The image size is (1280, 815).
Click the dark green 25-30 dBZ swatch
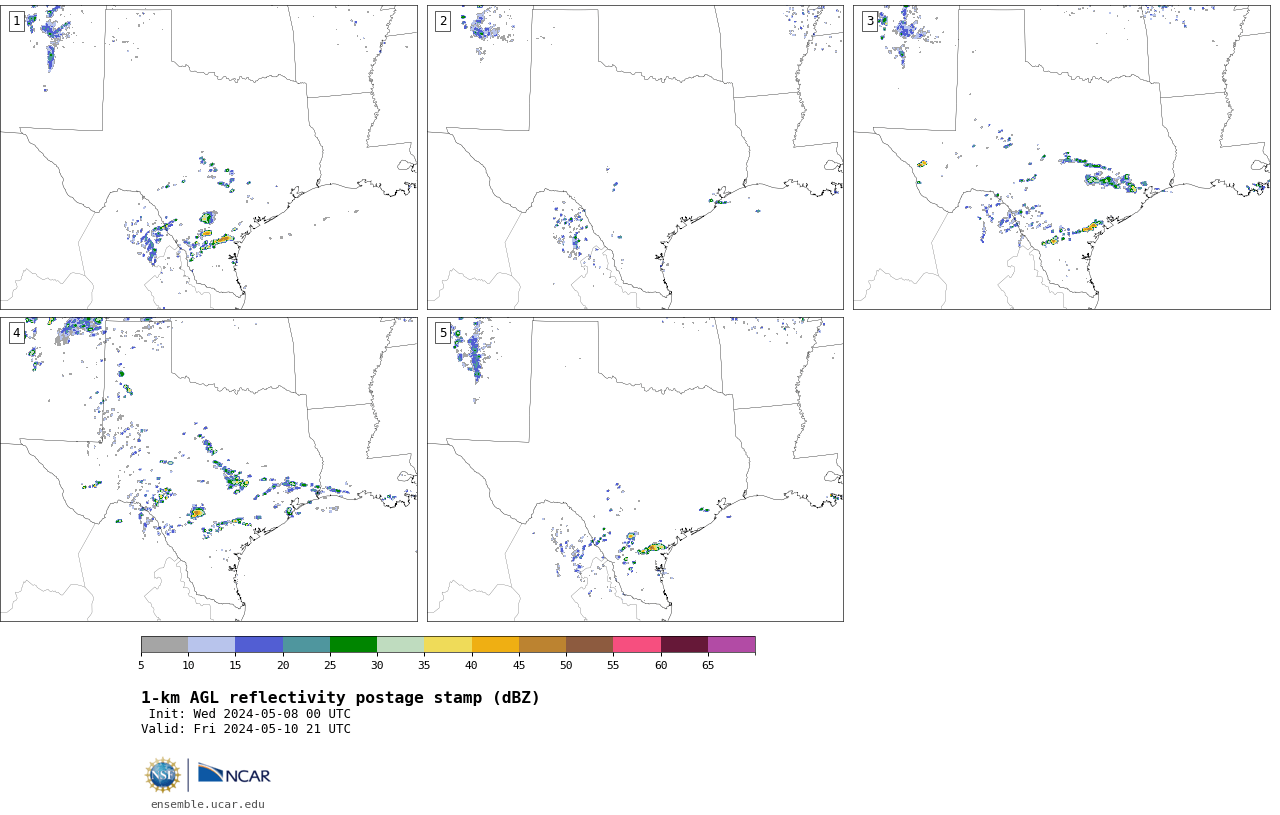pos(353,645)
